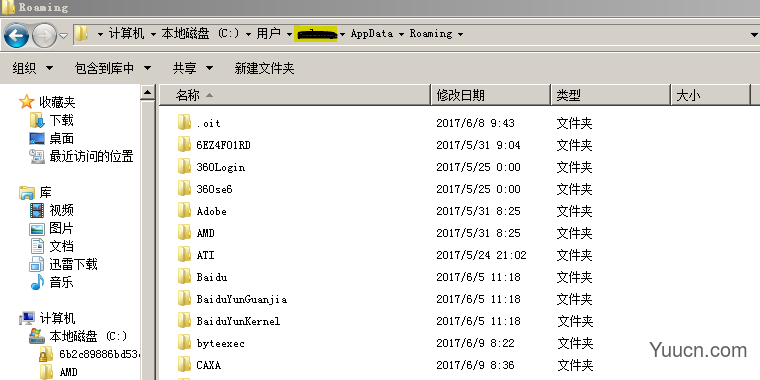Click the 库 libraries icon
Viewport: 760px width, 380px height.
tap(27, 193)
